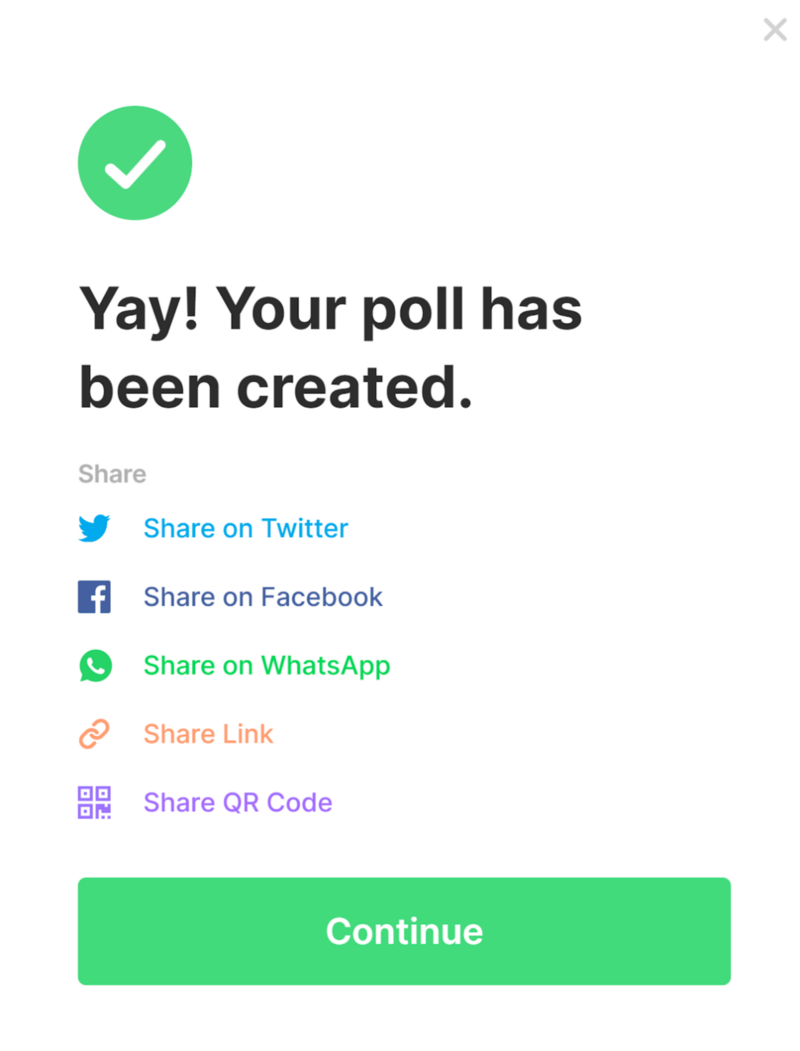Click the green success checkmark circle
The height and width of the screenshot is (1051, 800).
(x=135, y=163)
